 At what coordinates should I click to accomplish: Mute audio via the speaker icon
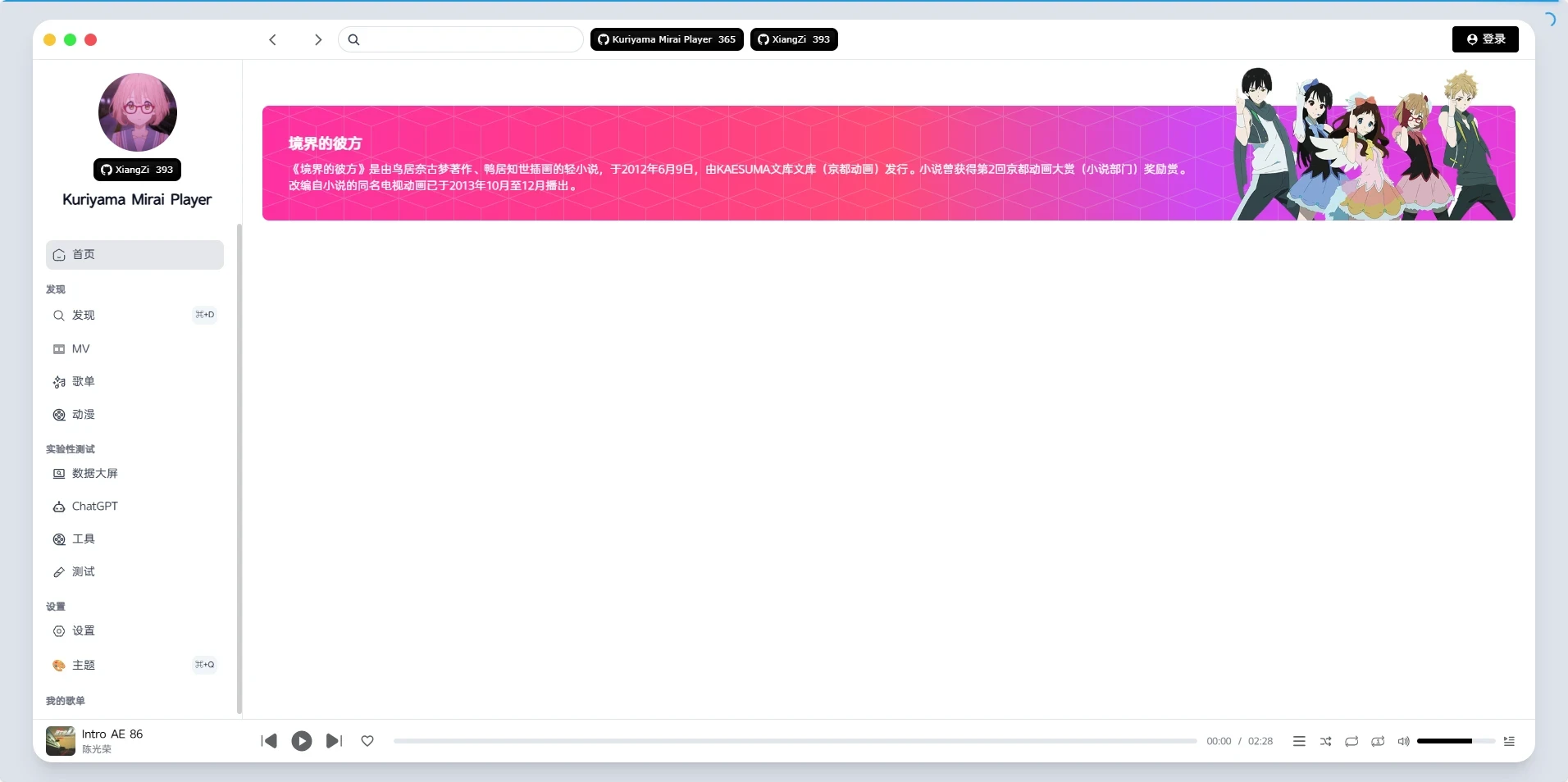pos(1403,741)
